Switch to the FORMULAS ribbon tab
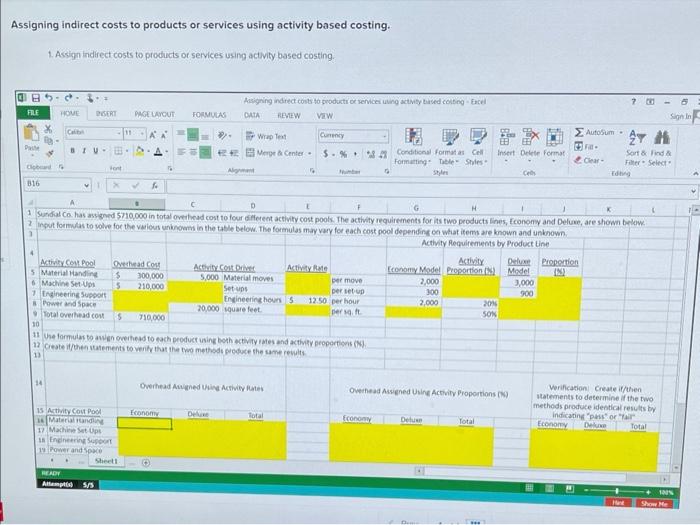Image resolution: width=700 pixels, height=525 pixels. 209,115
